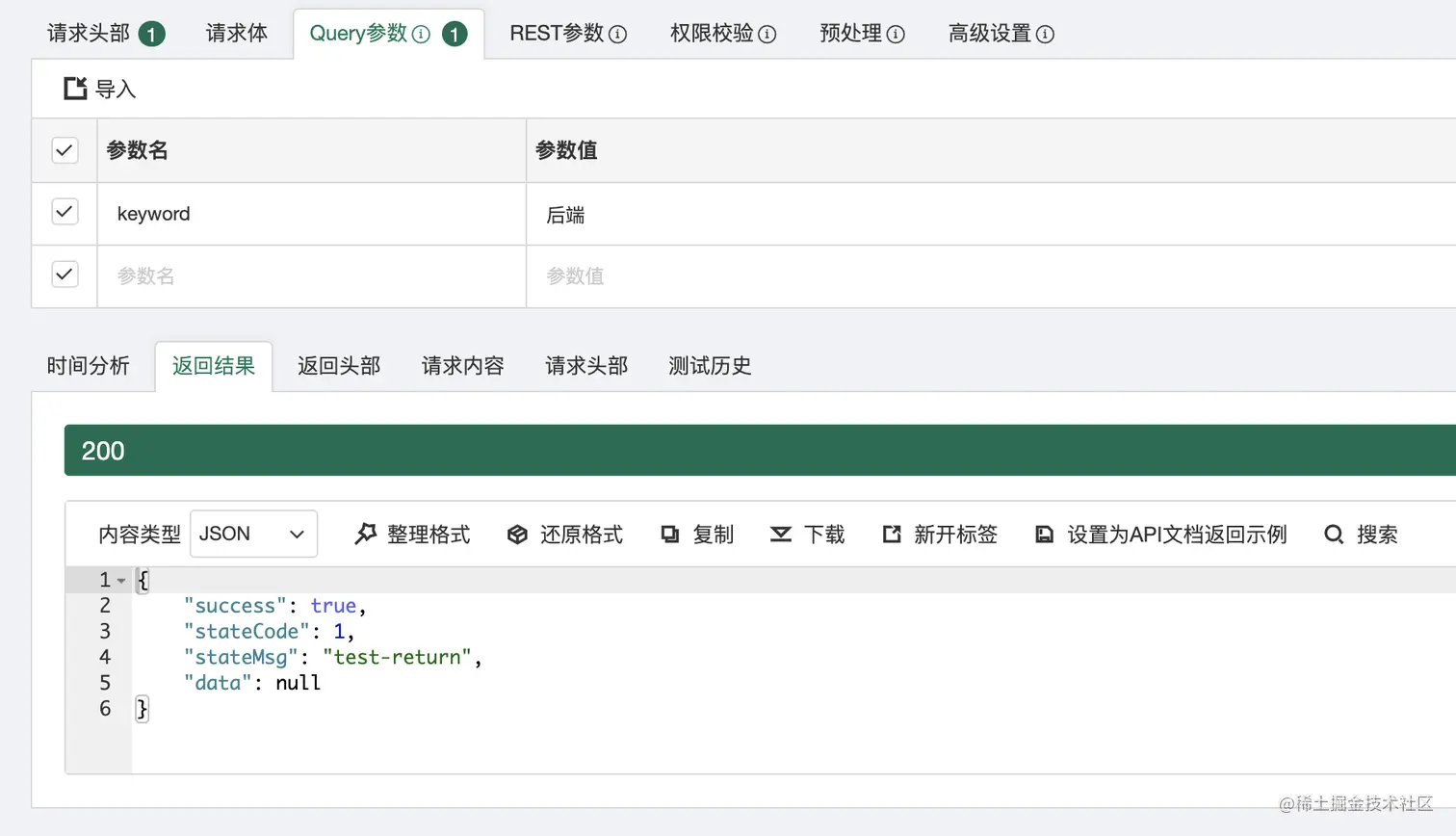Open response in new tab via 新开标签 icon
The image size is (1456, 836).
pos(891,534)
